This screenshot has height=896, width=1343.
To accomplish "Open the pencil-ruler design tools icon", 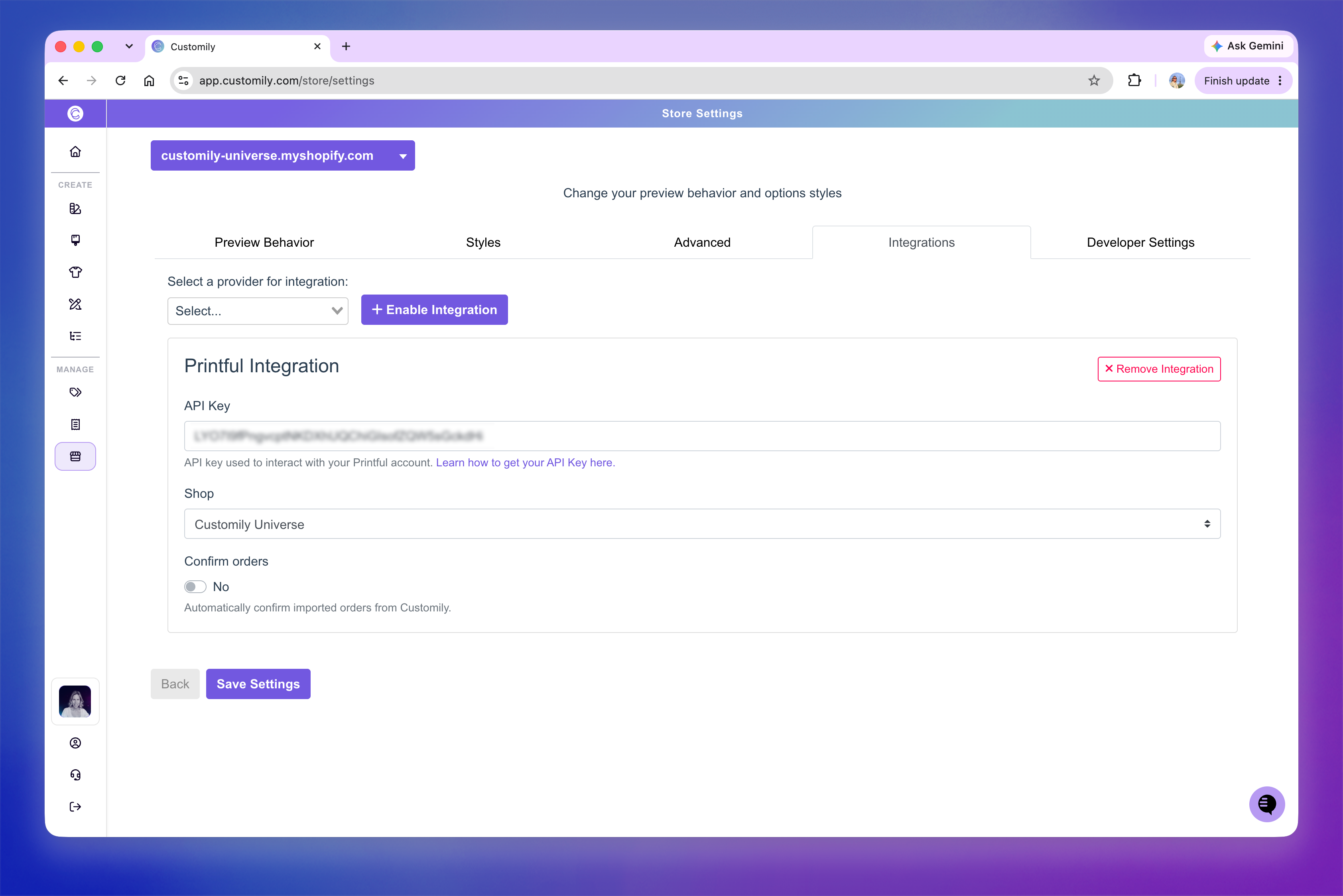I will (x=75, y=304).
